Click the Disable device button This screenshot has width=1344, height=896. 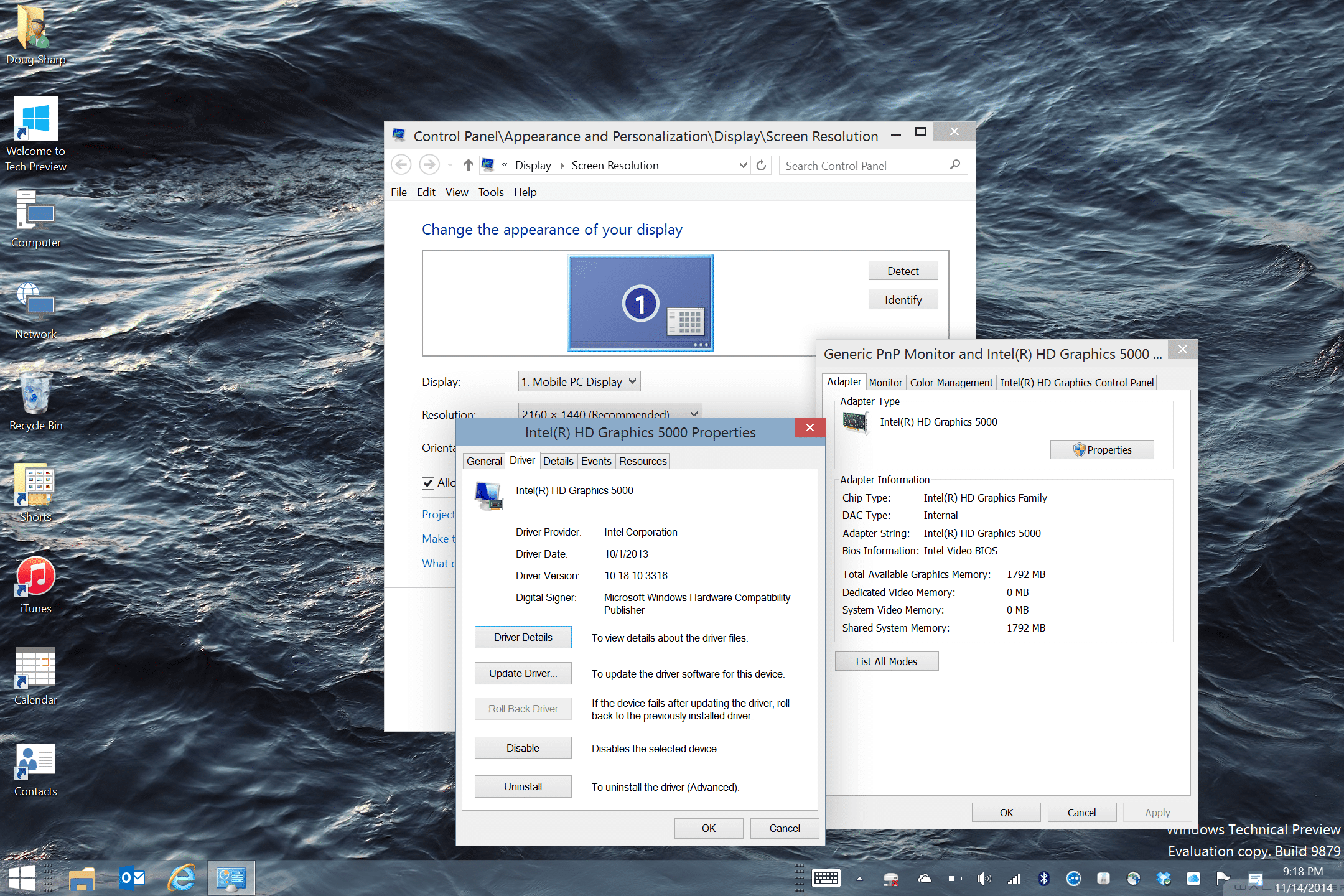523,748
